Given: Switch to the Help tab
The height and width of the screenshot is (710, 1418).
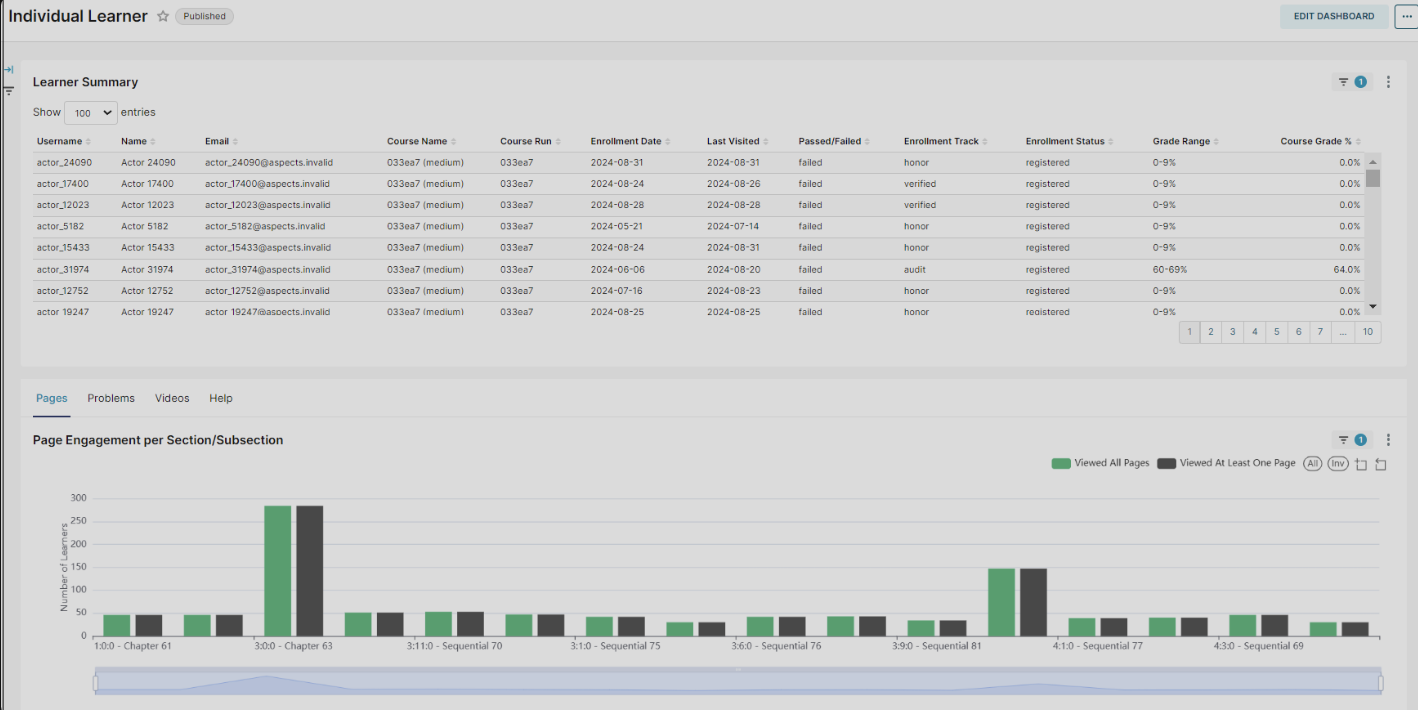Looking at the screenshot, I should pyautogui.click(x=221, y=398).
